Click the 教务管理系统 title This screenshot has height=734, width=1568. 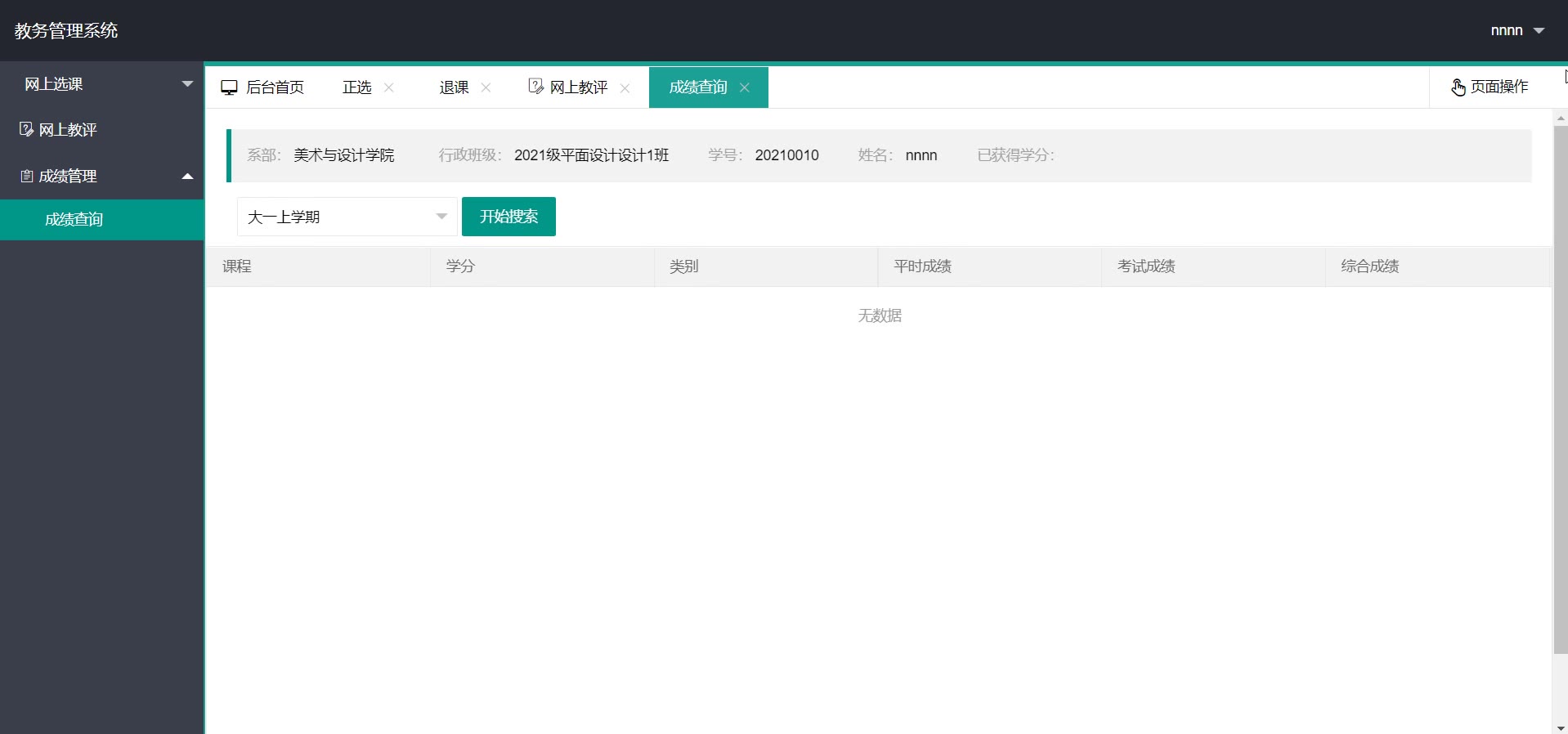(66, 31)
